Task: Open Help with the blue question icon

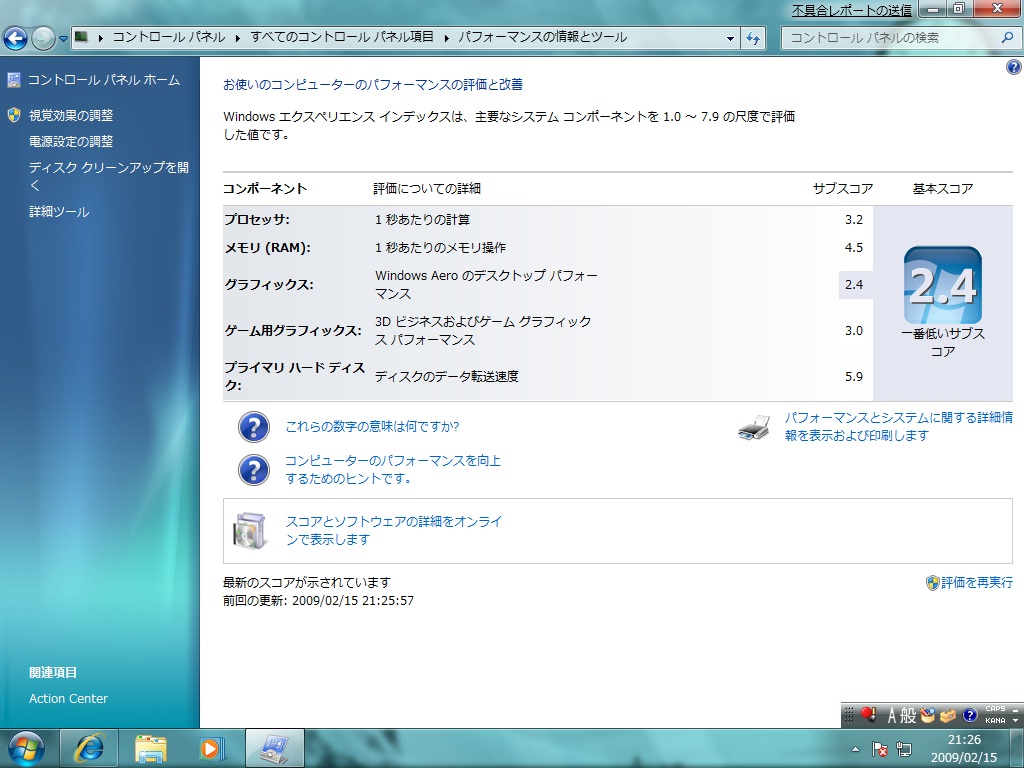Action: (x=1014, y=67)
